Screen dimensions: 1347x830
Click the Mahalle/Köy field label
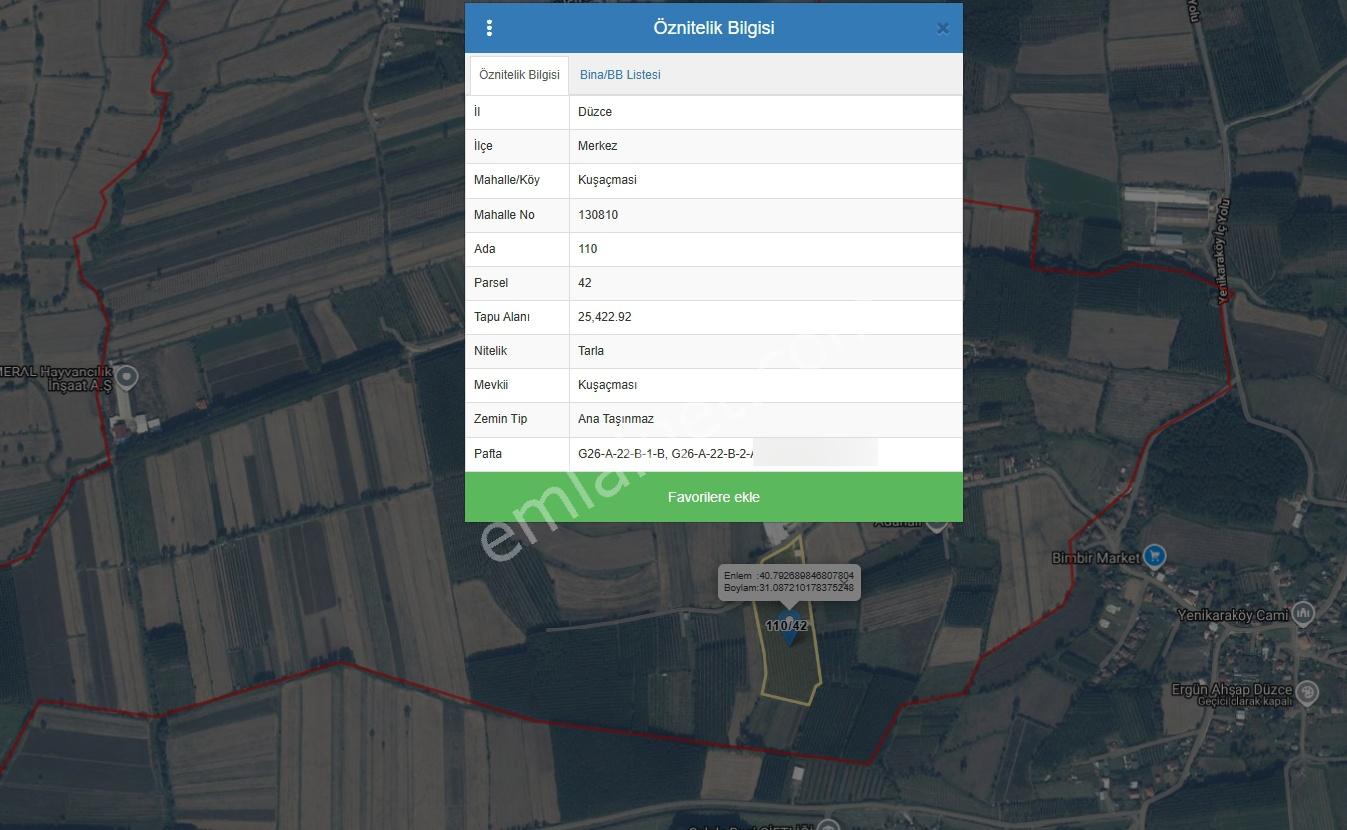pyautogui.click(x=507, y=180)
